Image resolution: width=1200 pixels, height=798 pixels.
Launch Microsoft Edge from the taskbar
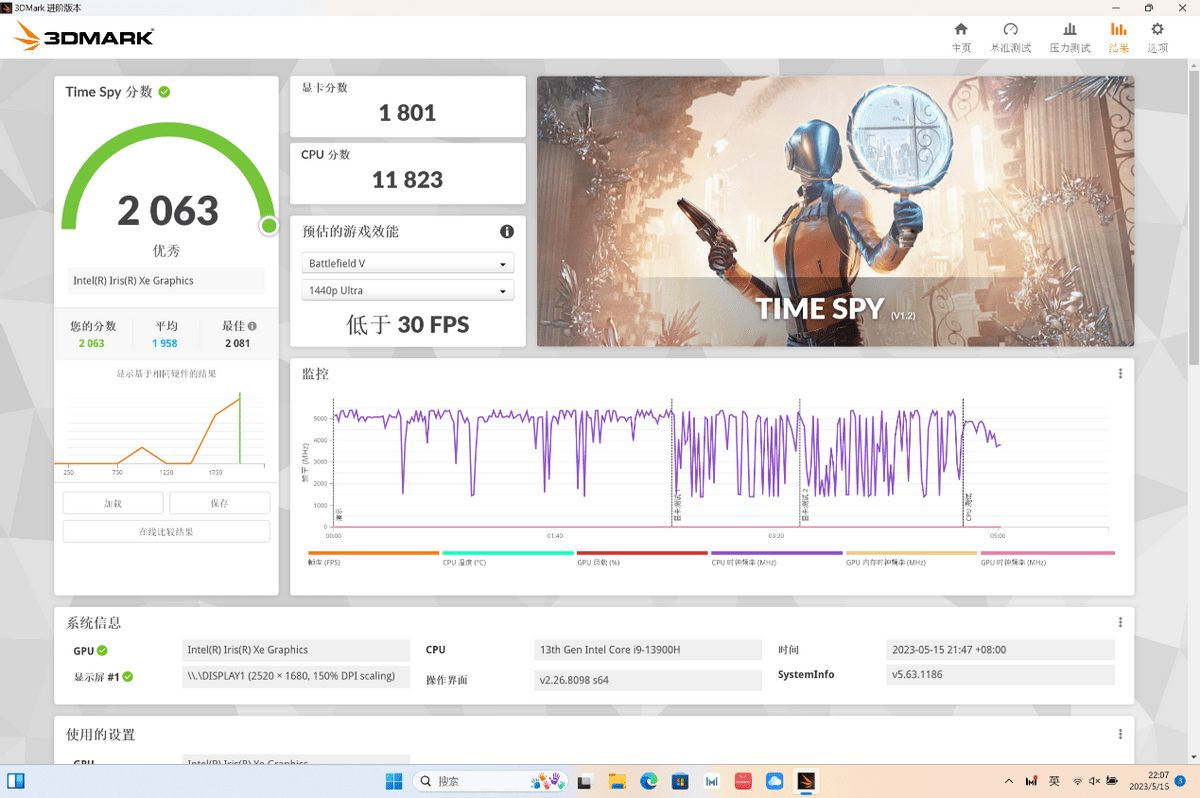(x=648, y=781)
